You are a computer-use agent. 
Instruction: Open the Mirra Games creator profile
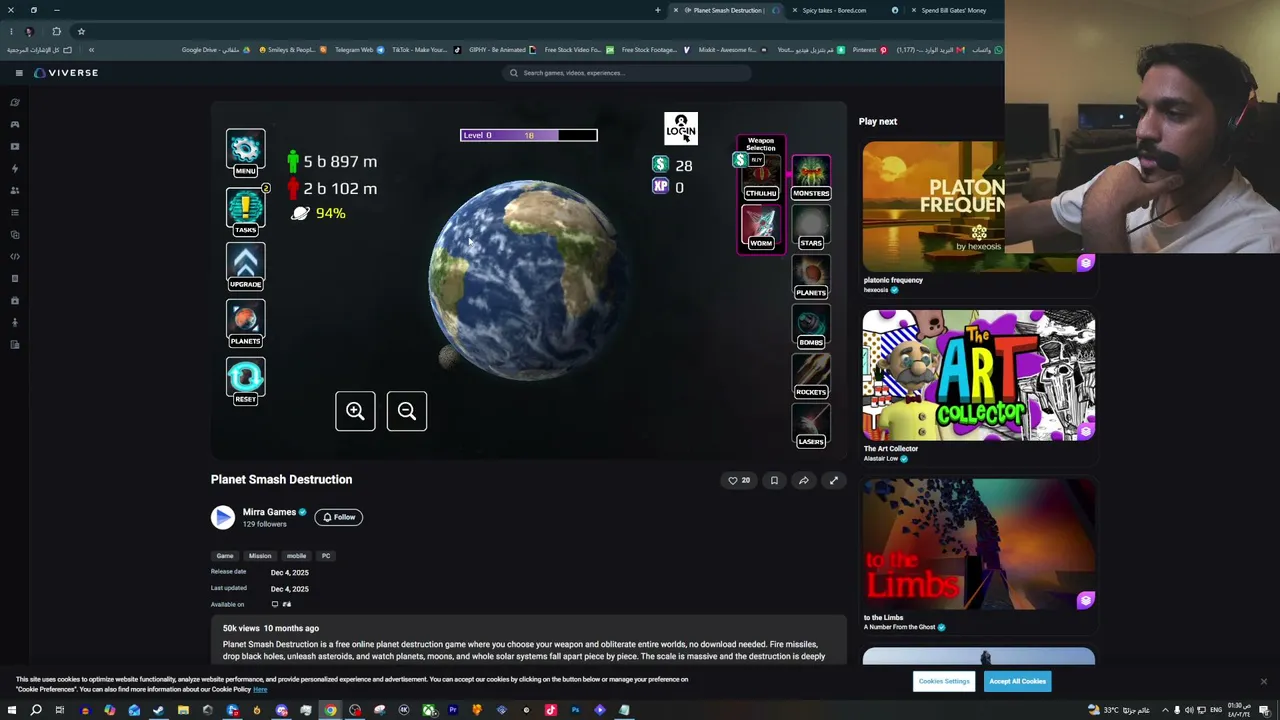pos(269,512)
